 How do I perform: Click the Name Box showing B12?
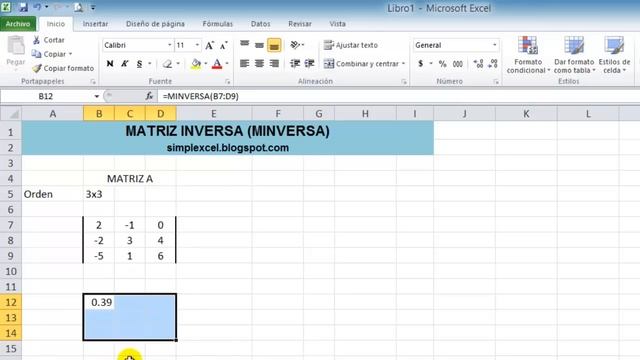tap(46, 96)
